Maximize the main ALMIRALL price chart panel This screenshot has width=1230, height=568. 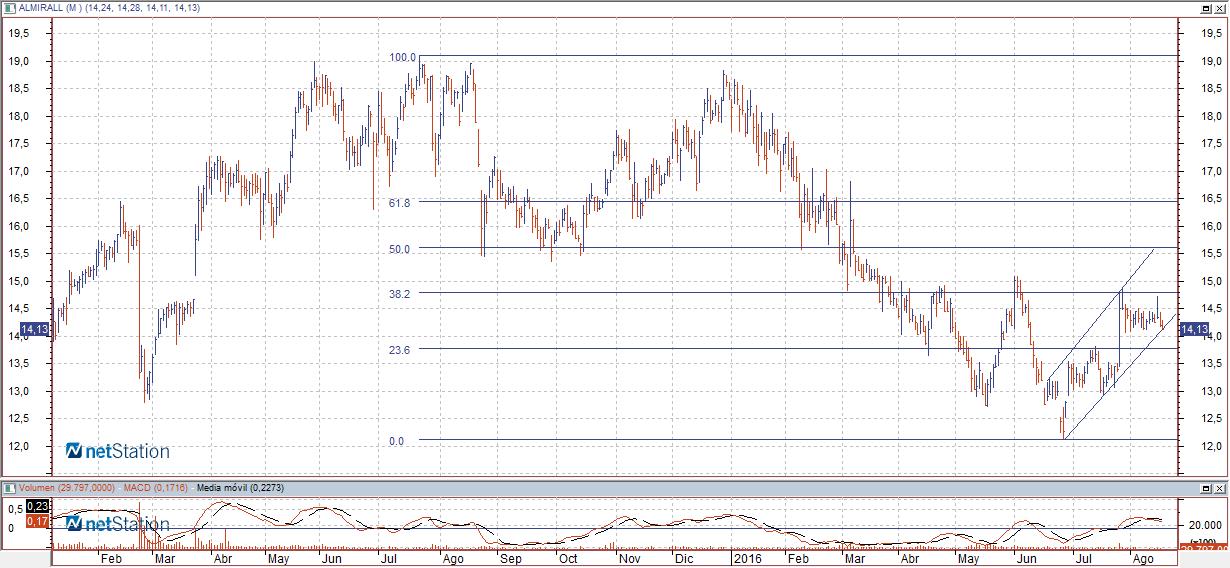(1208, 7)
